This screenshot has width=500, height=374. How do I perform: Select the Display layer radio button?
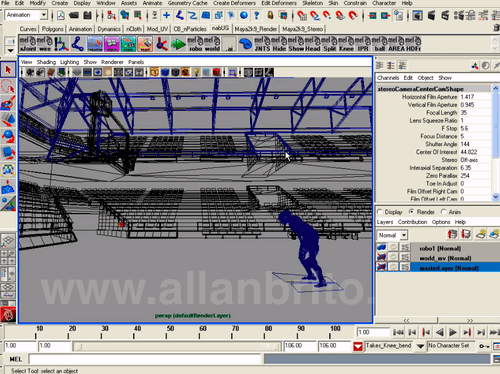click(380, 212)
